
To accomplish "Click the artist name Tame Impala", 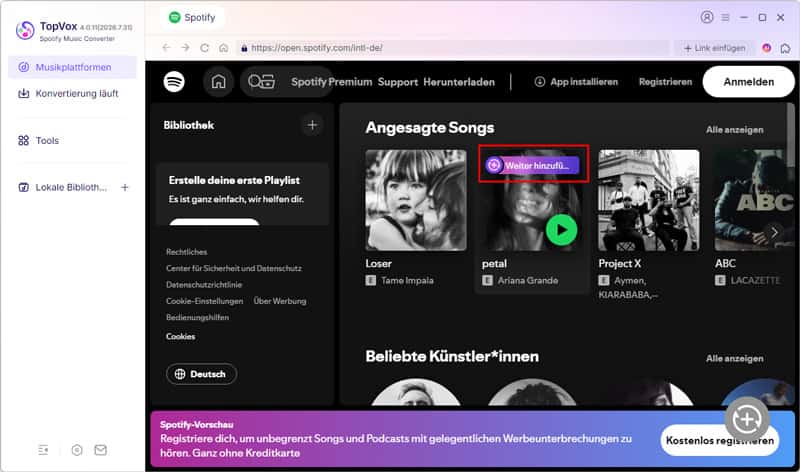I will coord(407,280).
